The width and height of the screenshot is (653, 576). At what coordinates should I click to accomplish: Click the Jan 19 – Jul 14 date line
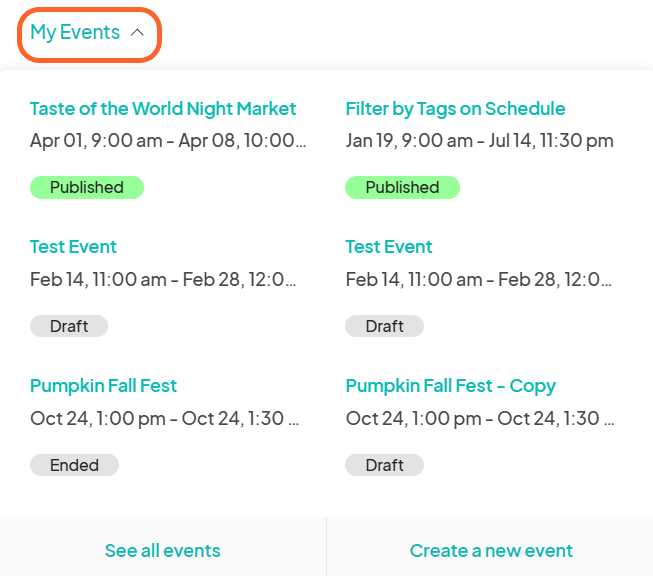click(479, 141)
